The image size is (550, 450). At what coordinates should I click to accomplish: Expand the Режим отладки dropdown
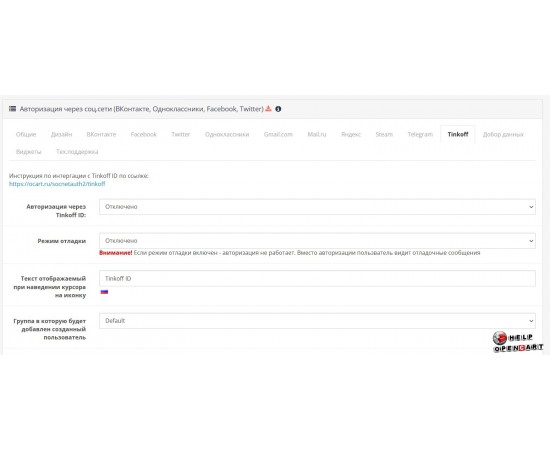coord(317,241)
